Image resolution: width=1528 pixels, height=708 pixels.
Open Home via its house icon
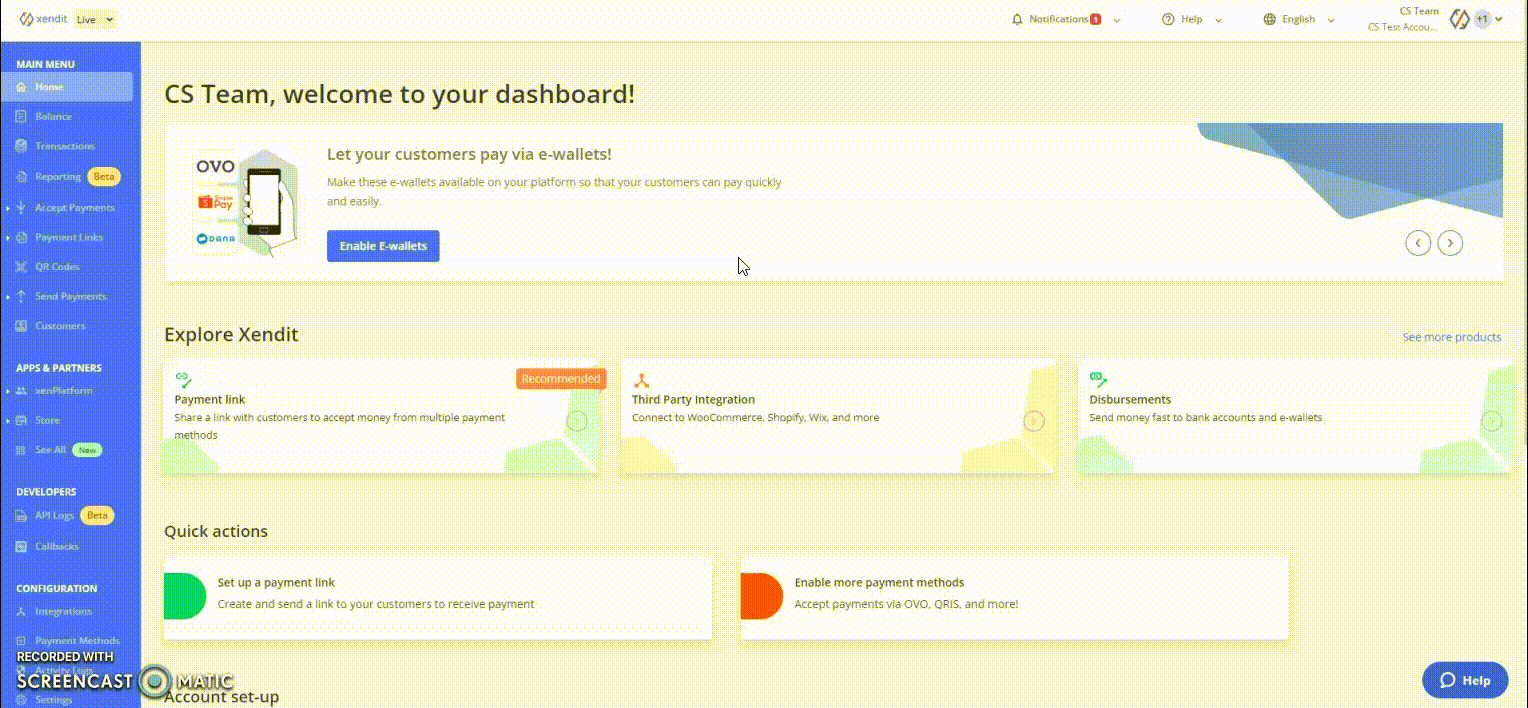[22, 87]
